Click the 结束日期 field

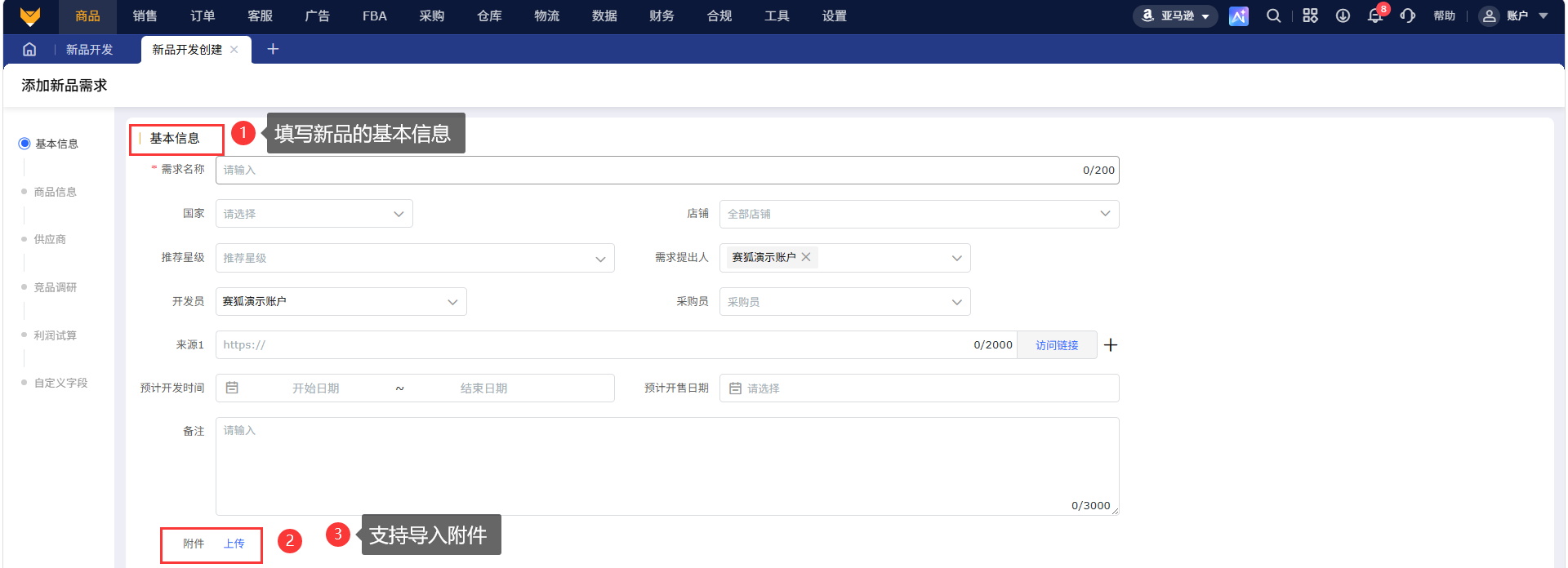(x=483, y=388)
